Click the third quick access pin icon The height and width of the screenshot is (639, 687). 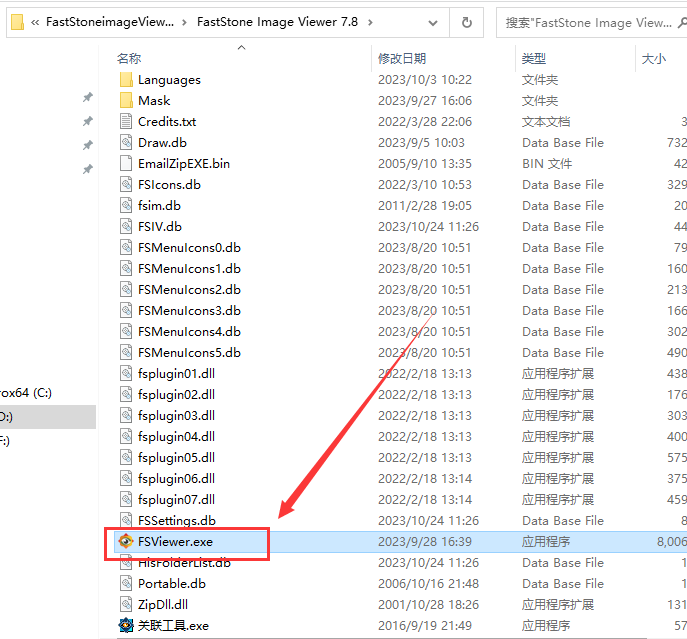click(x=88, y=145)
